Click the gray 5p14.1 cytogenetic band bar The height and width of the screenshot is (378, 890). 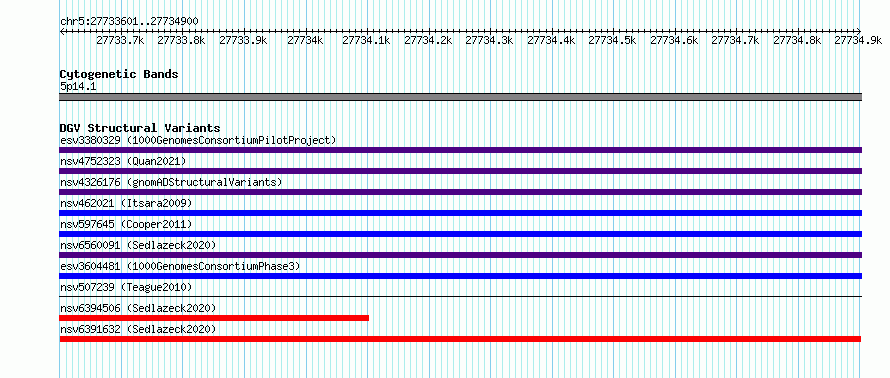click(x=461, y=97)
